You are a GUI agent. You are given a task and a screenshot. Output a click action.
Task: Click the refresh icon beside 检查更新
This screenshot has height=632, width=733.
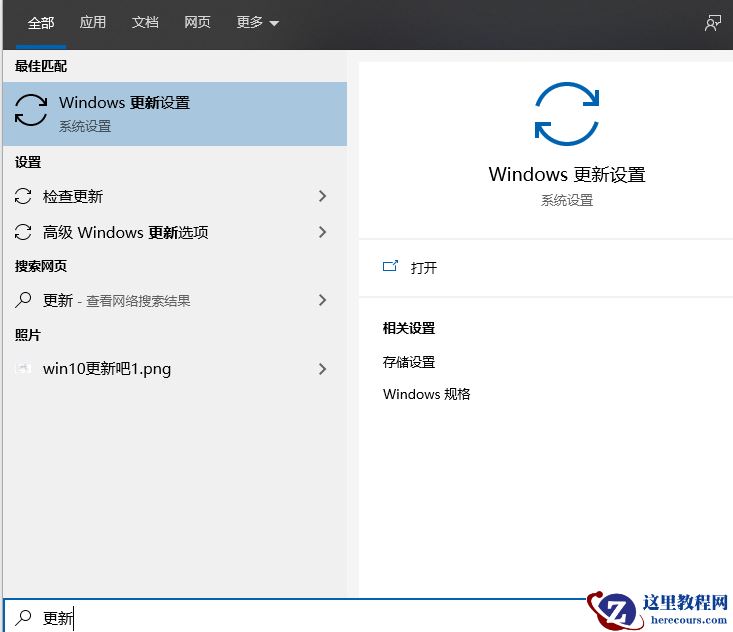point(23,196)
